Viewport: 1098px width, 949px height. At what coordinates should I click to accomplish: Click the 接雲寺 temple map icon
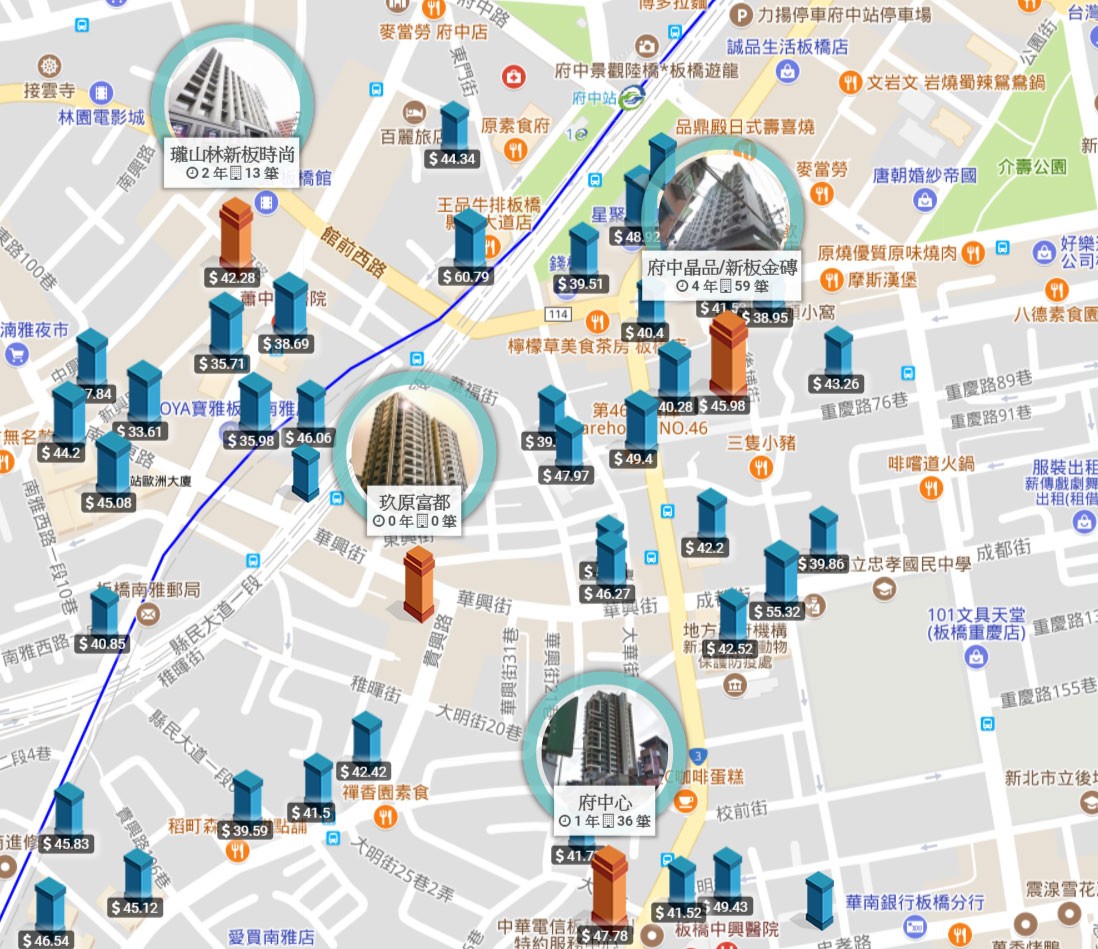click(x=49, y=67)
